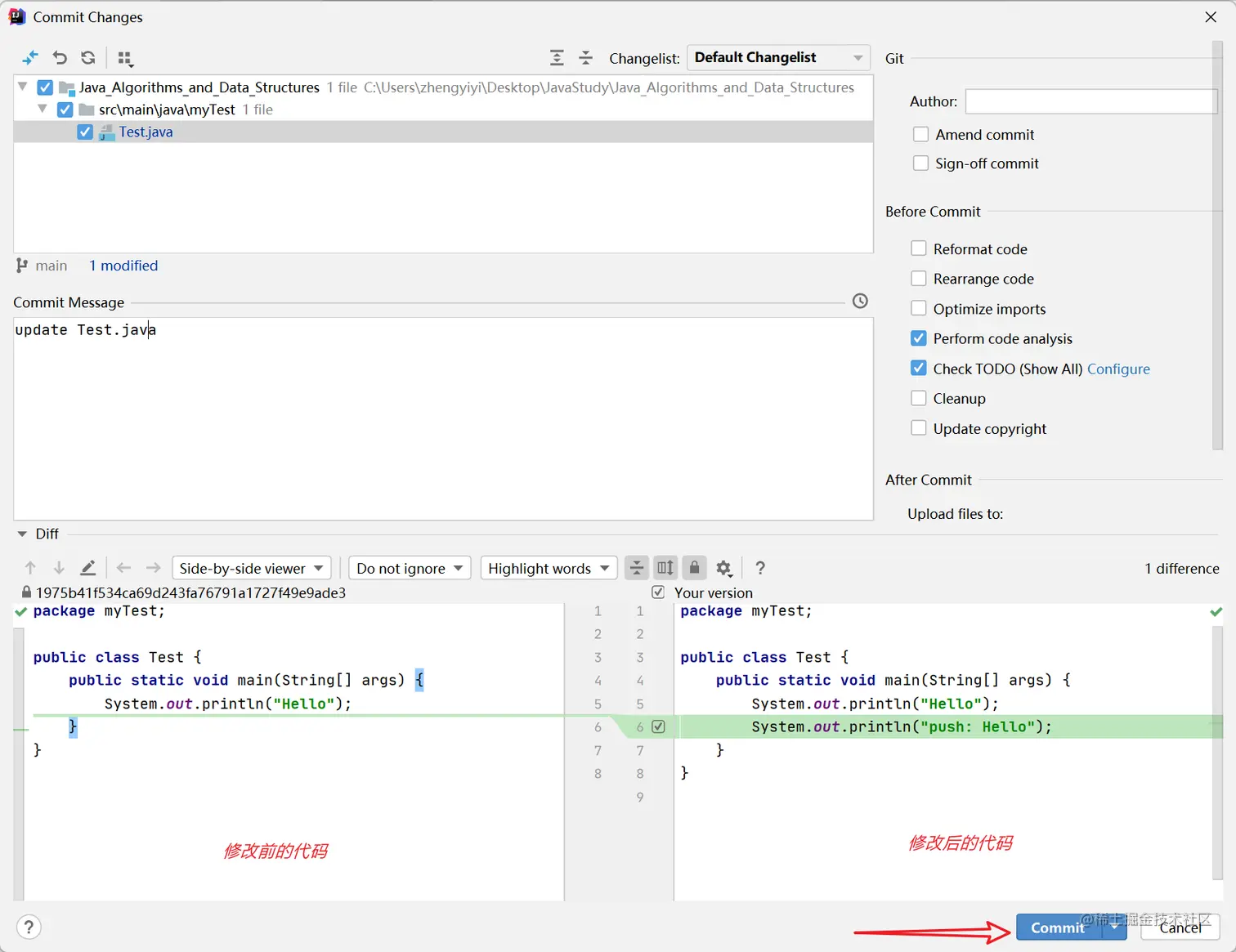The width and height of the screenshot is (1236, 952).
Task: Click the Cancel button
Action: click(x=1180, y=927)
